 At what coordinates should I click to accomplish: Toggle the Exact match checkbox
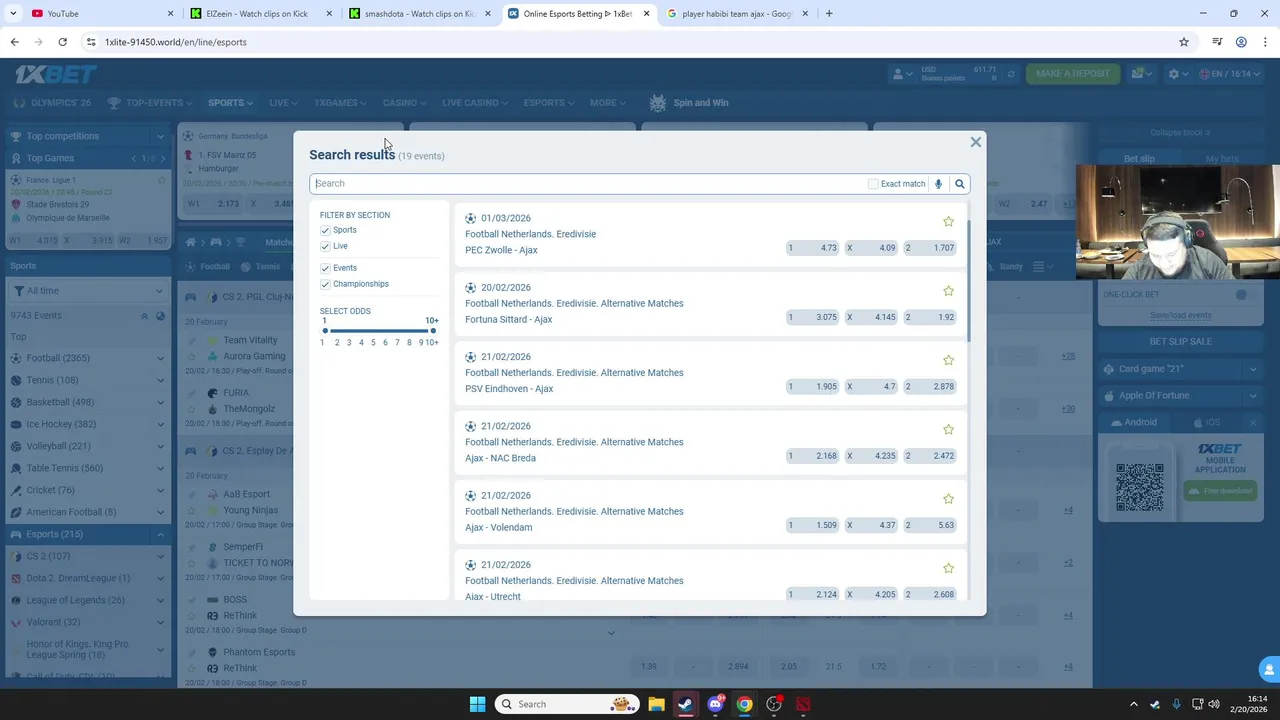[873, 184]
